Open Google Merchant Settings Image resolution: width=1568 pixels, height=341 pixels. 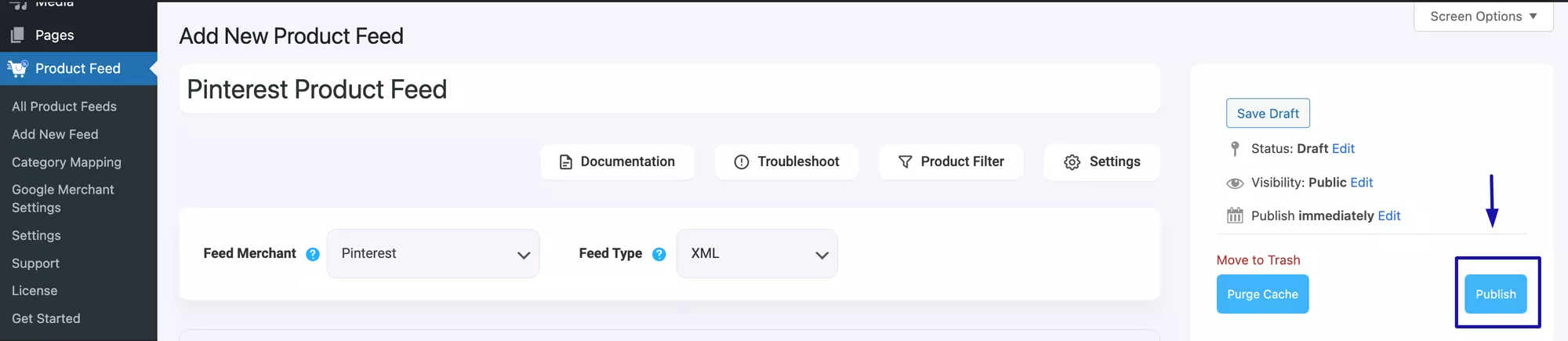(63, 198)
